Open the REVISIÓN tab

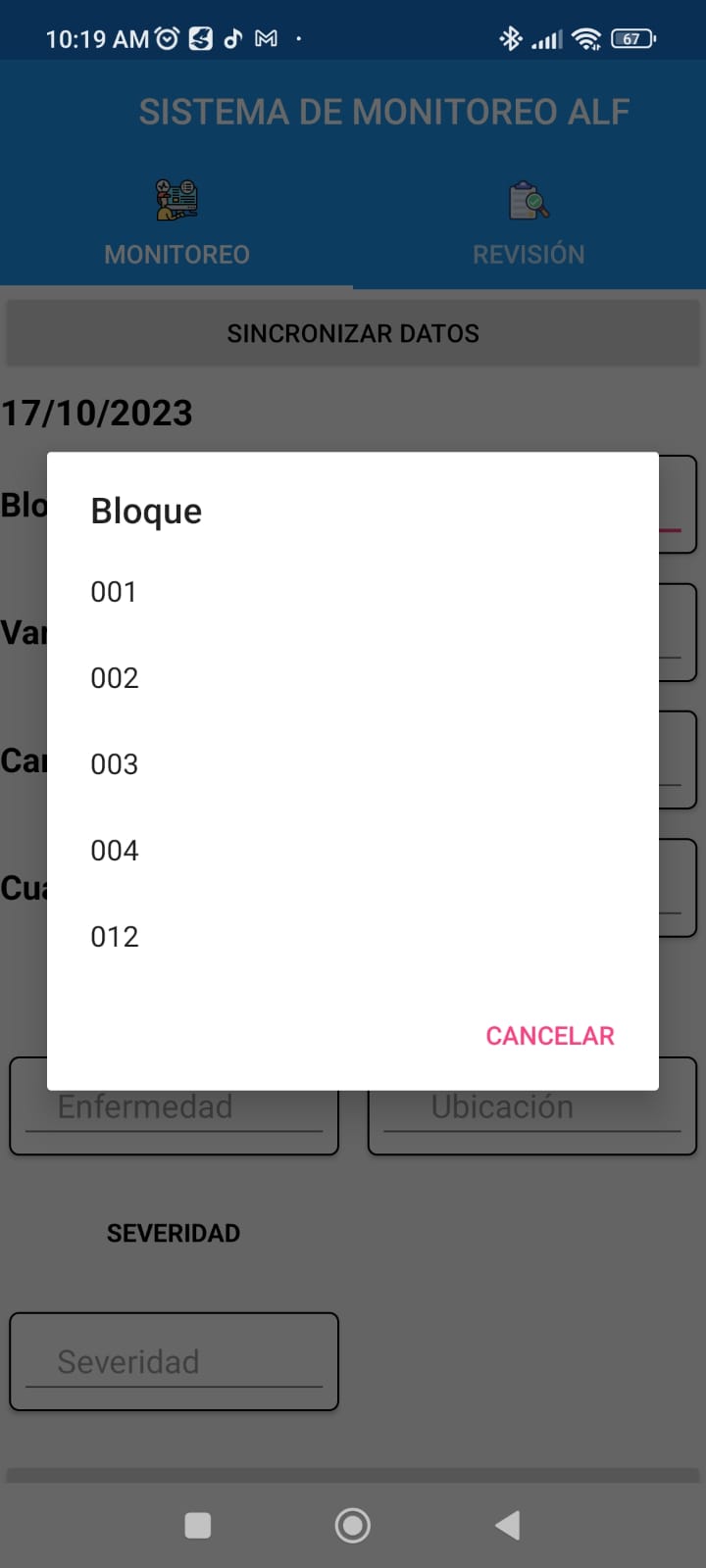529,254
